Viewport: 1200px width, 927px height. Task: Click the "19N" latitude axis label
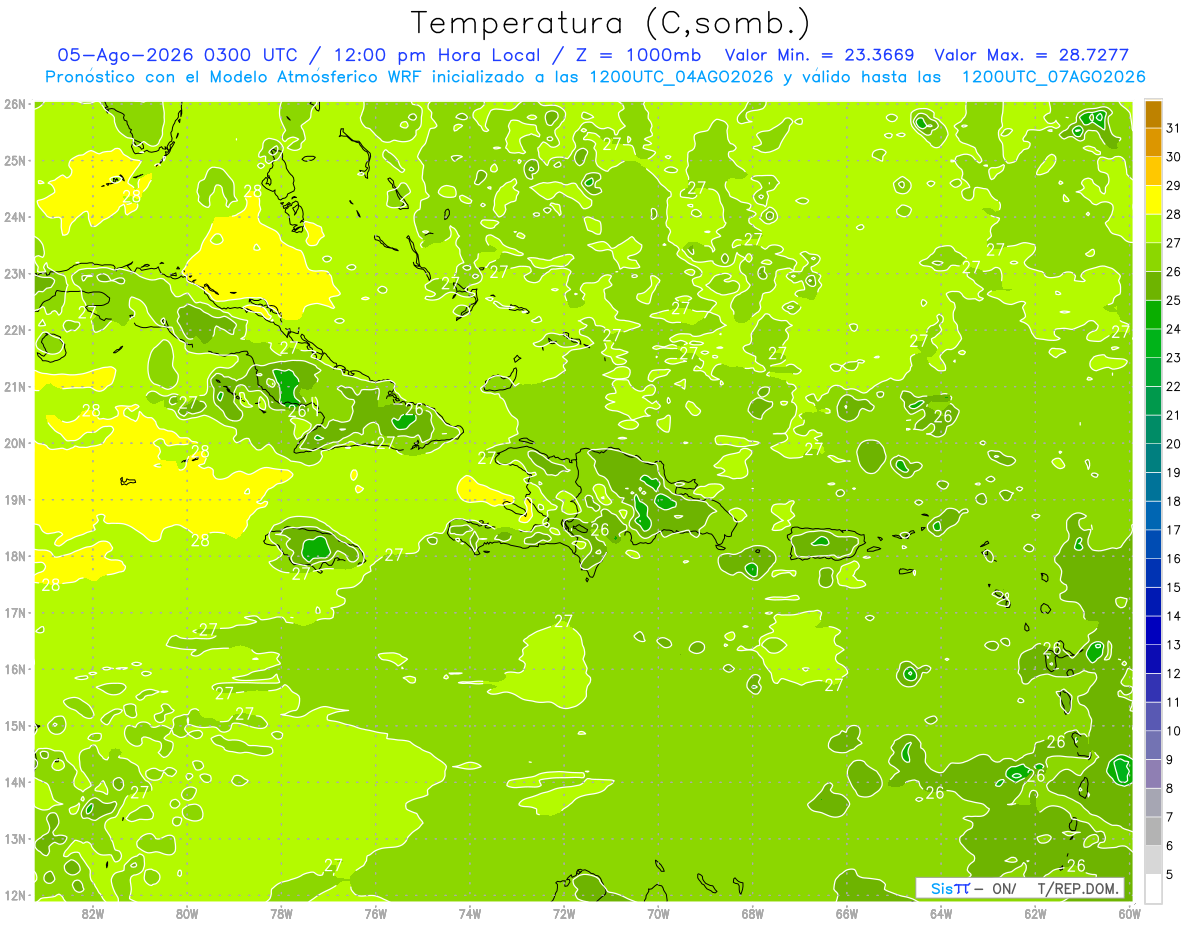click(x=15, y=499)
